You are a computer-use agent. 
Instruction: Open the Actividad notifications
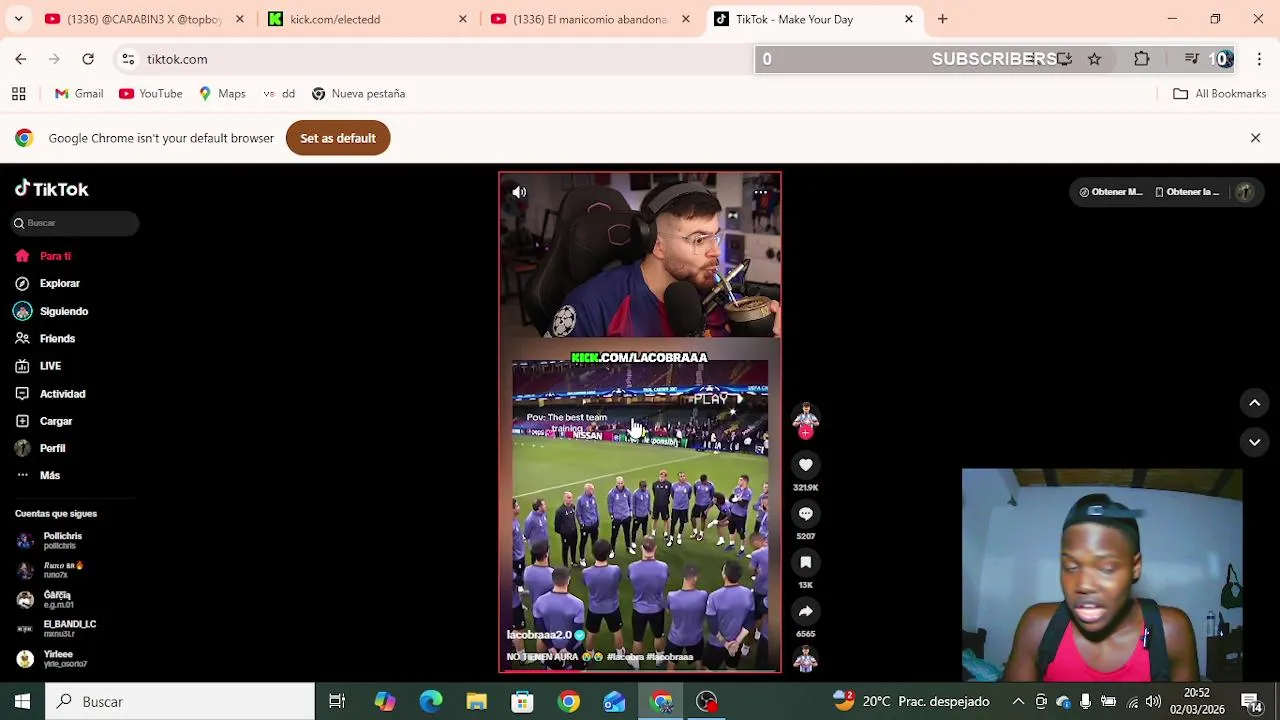pyautogui.click(x=51, y=394)
